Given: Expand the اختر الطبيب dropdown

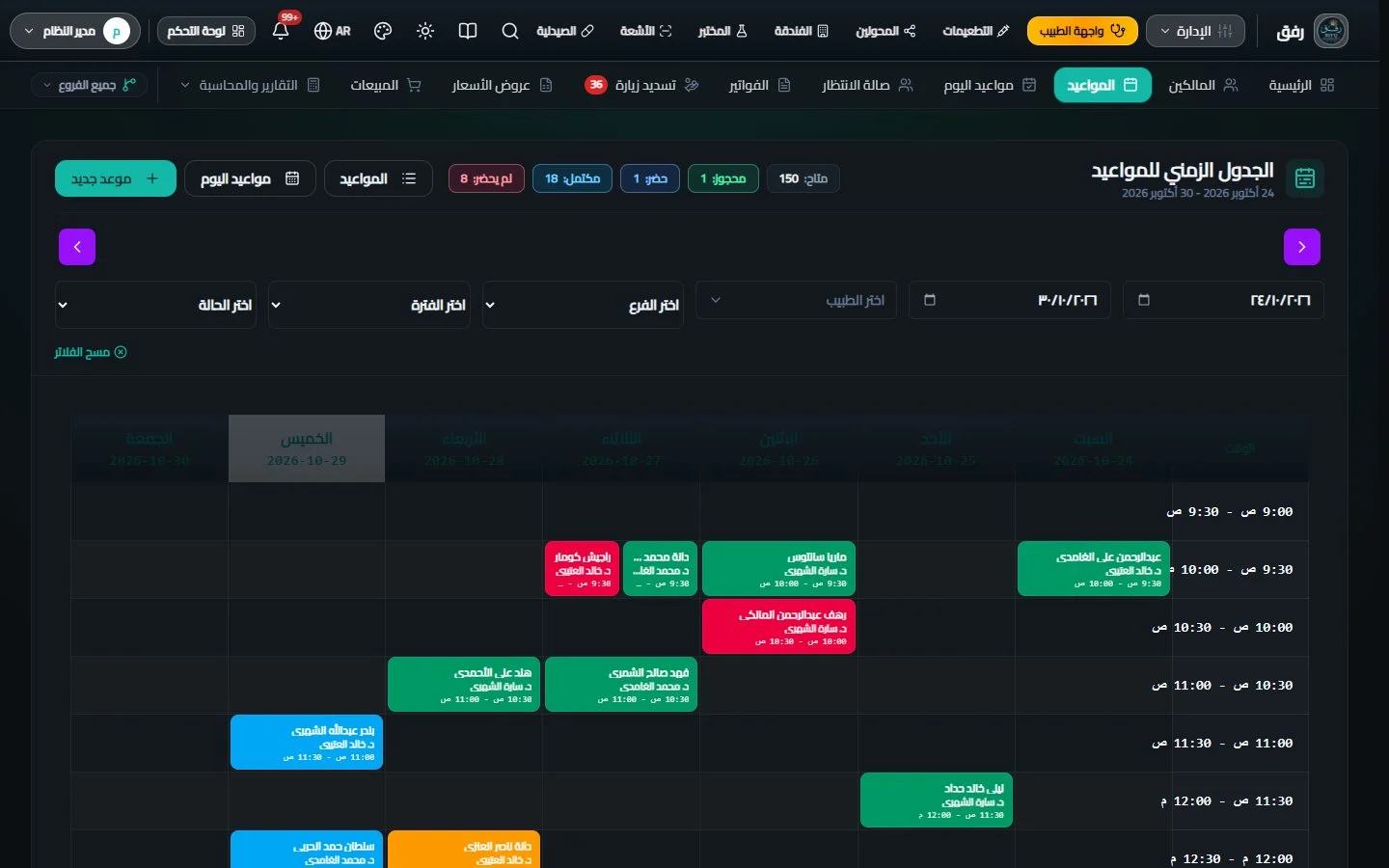Looking at the screenshot, I should tap(797, 300).
